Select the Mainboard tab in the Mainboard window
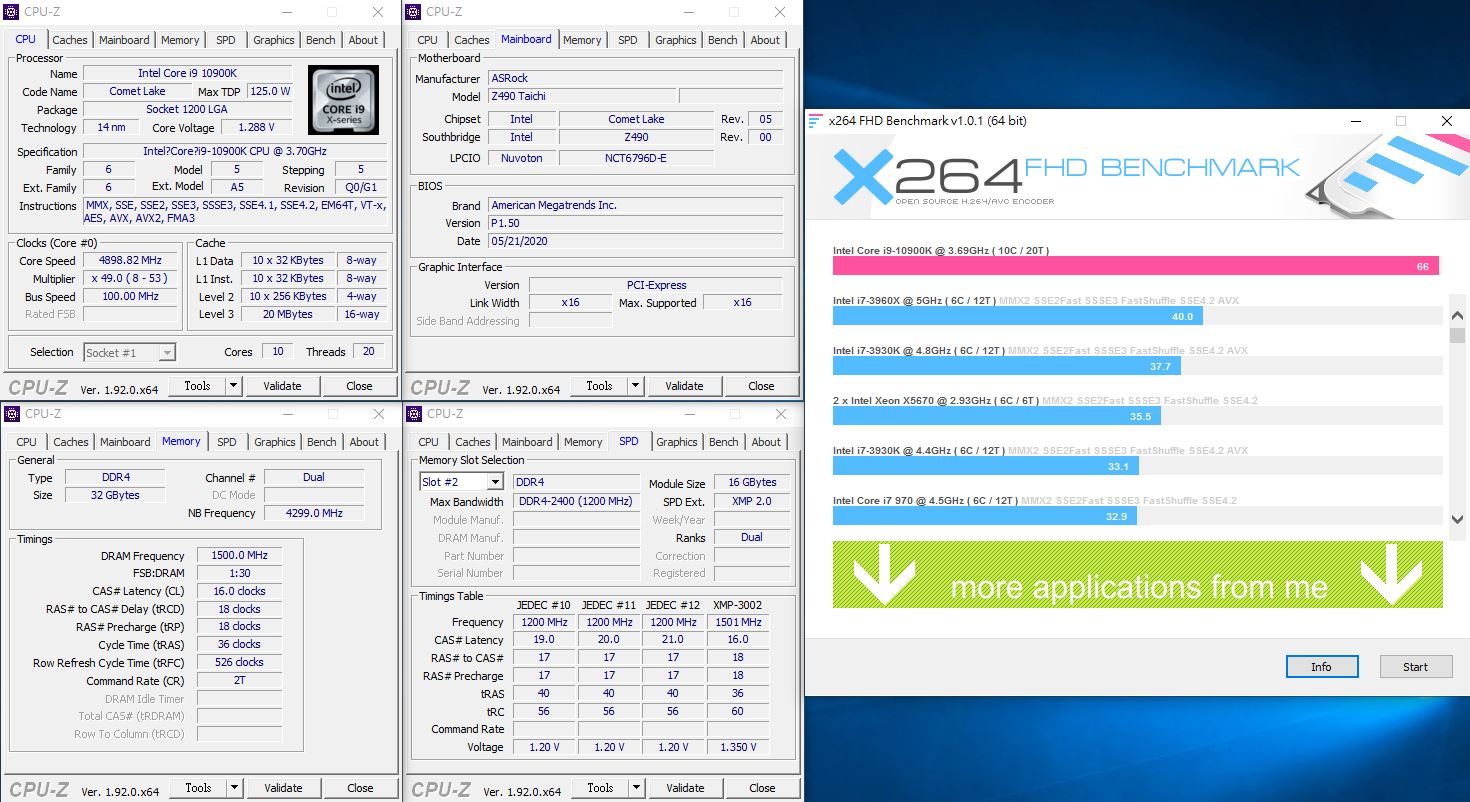Screen dimensions: 1470x802 coord(526,39)
